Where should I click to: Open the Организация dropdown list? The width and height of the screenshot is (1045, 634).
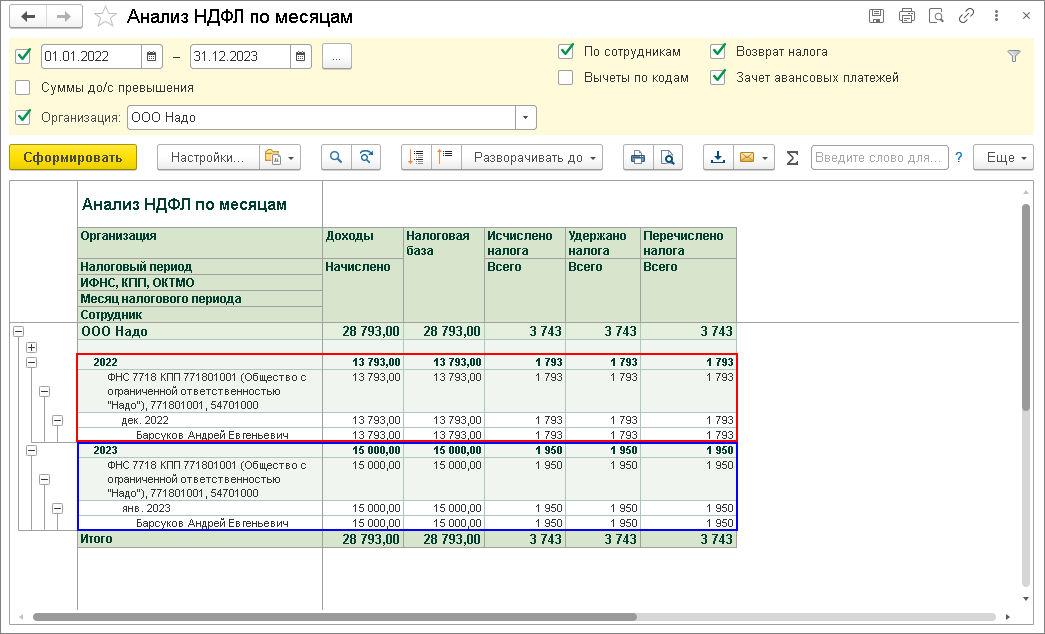[x=526, y=118]
